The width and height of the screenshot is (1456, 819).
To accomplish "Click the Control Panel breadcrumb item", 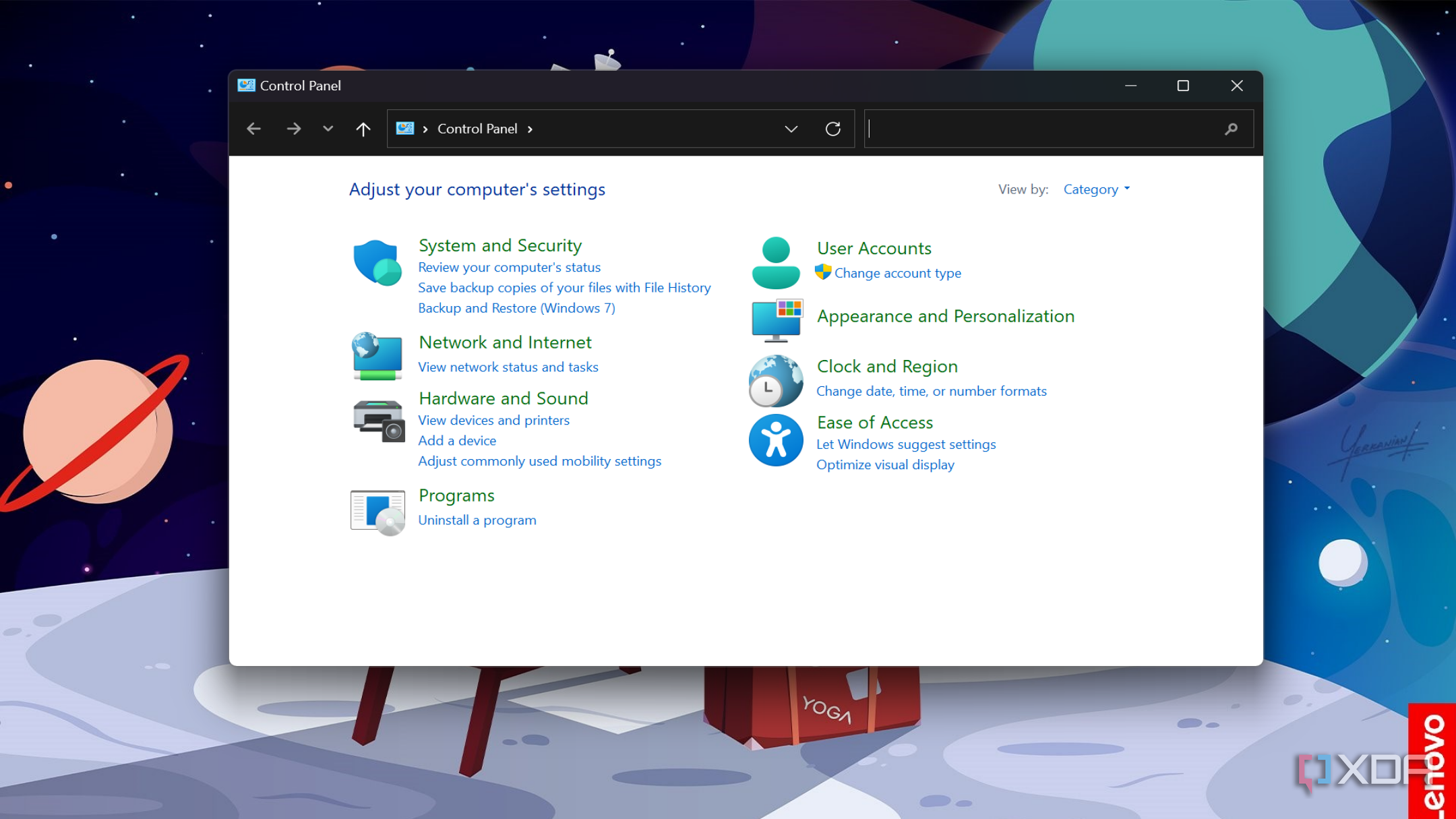I will [x=477, y=129].
